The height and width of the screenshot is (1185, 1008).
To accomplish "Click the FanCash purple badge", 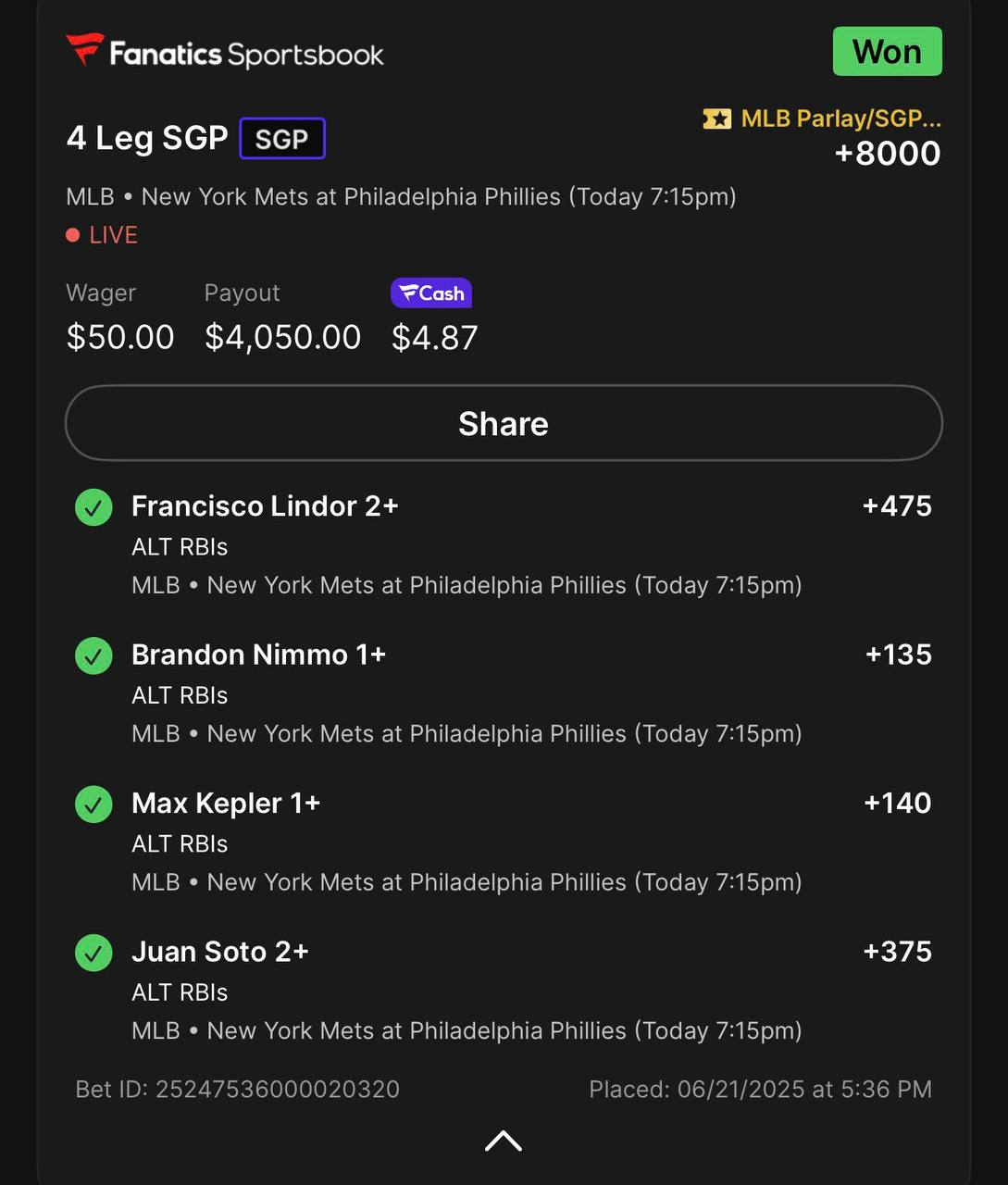I will [431, 293].
